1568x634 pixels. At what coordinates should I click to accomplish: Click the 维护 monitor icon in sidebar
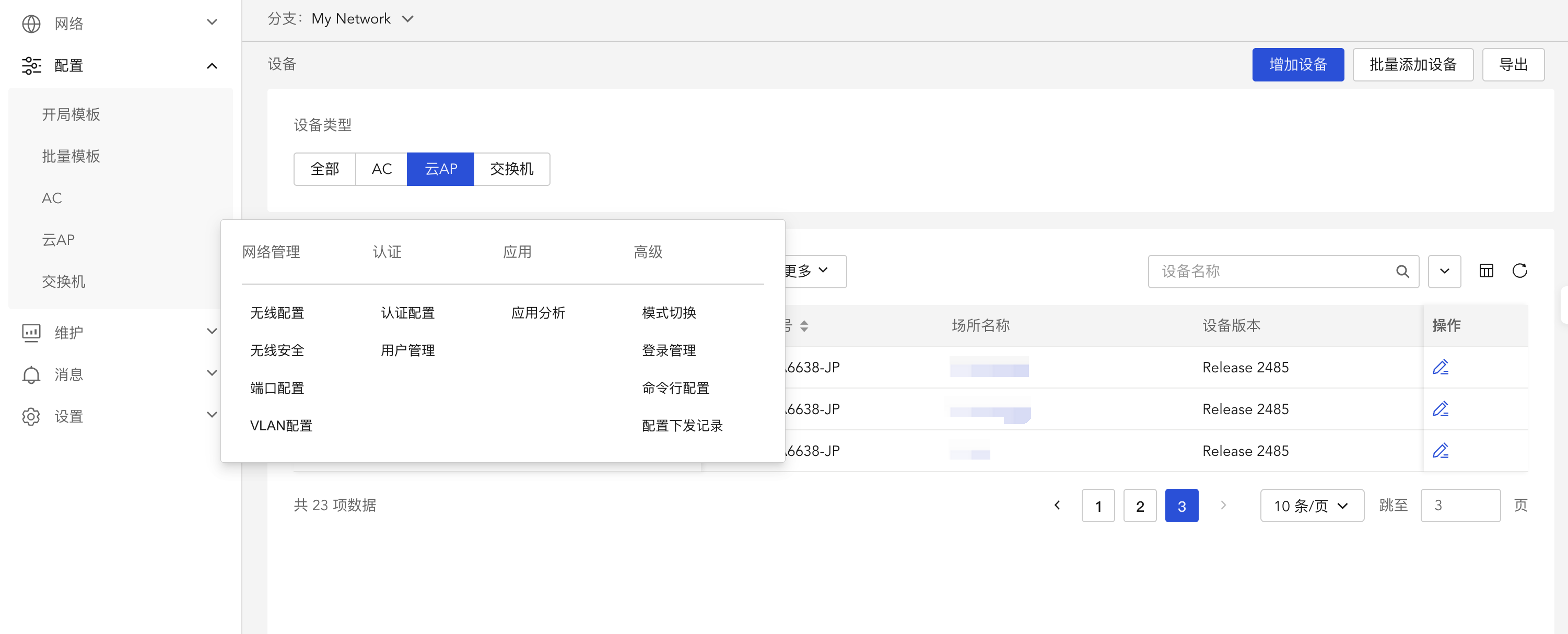tap(31, 332)
